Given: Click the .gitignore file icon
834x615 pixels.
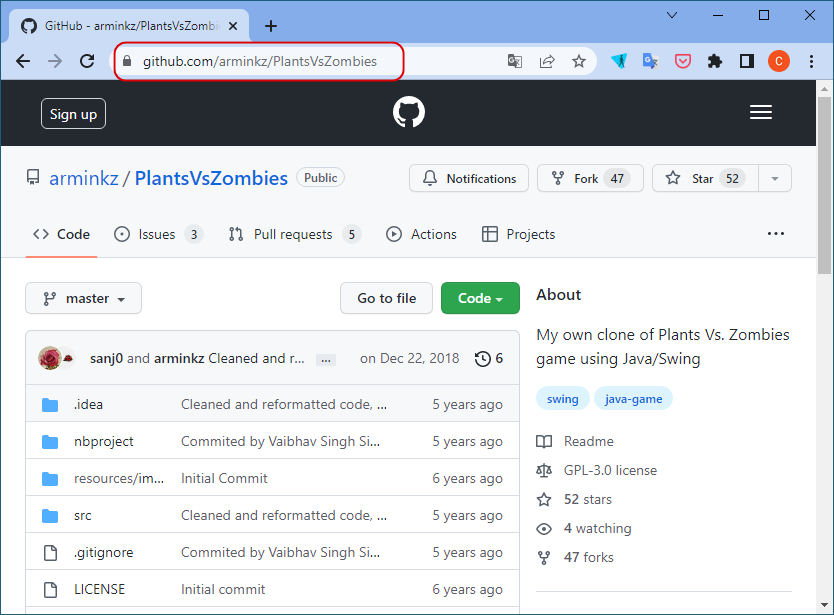Looking at the screenshot, I should click(51, 553).
